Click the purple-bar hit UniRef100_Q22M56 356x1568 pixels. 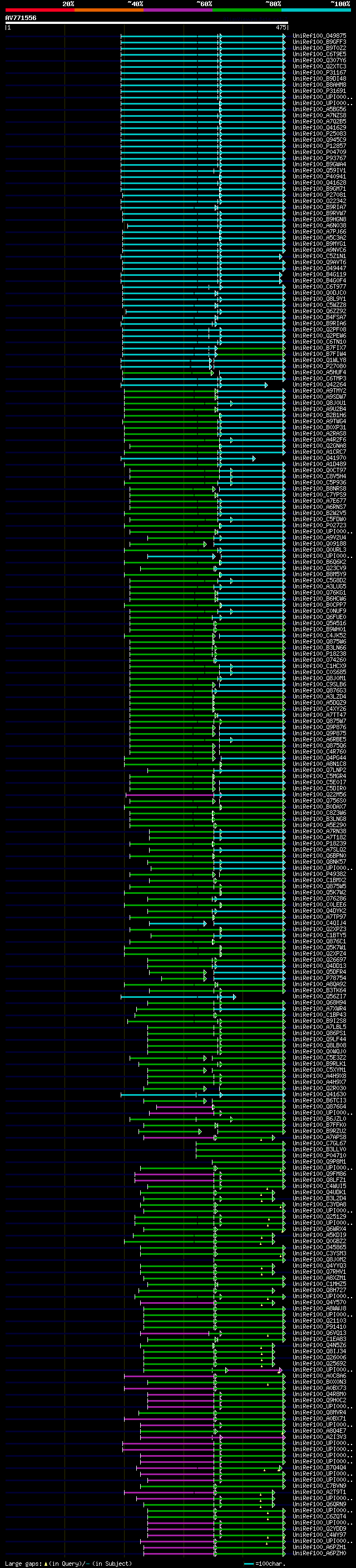[x=319, y=794]
